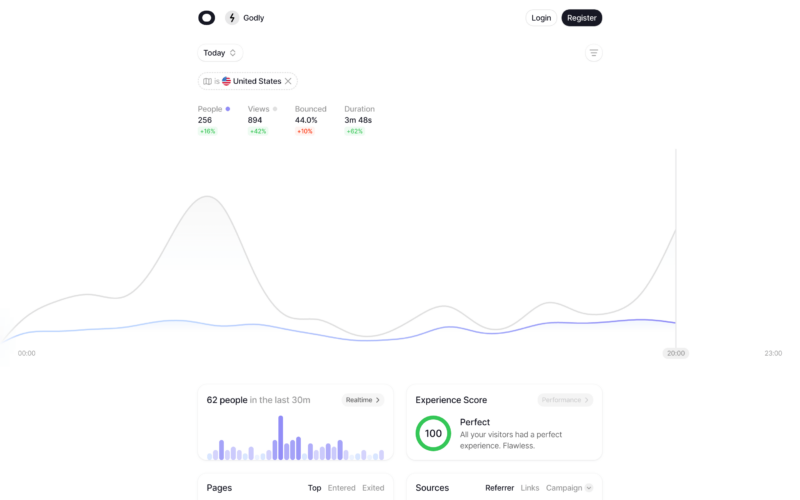Click the Register button

(x=582, y=18)
